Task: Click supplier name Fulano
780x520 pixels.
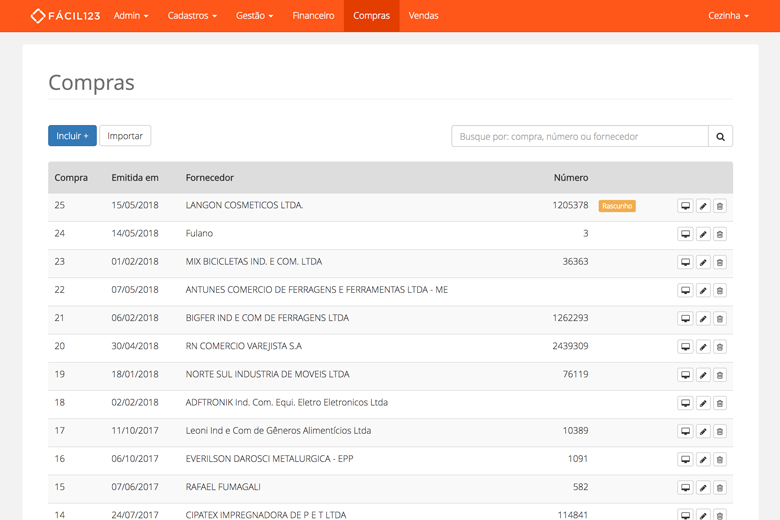Action: 199,233
